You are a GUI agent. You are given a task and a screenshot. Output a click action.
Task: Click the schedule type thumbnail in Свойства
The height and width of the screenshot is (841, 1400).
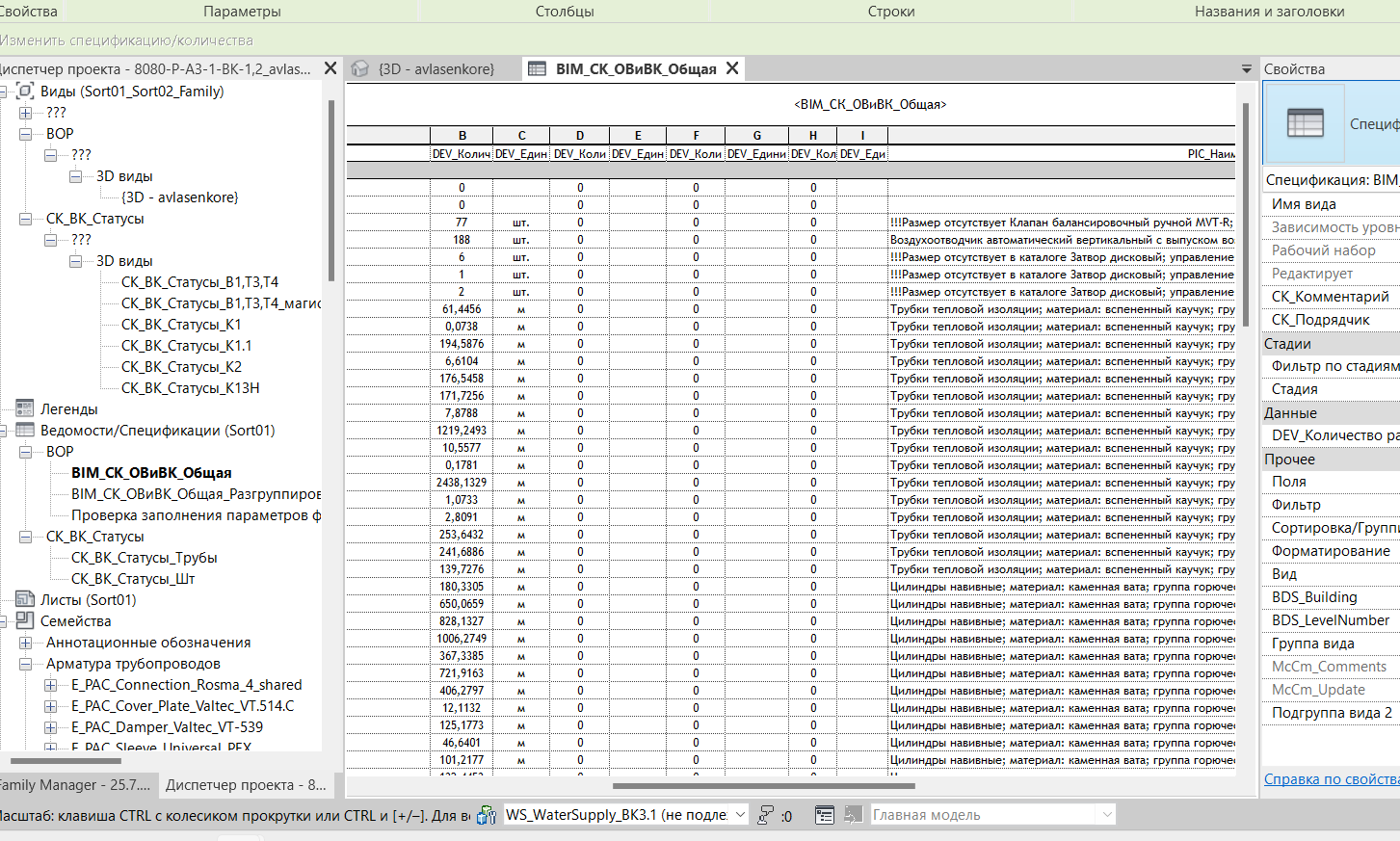(x=1305, y=123)
